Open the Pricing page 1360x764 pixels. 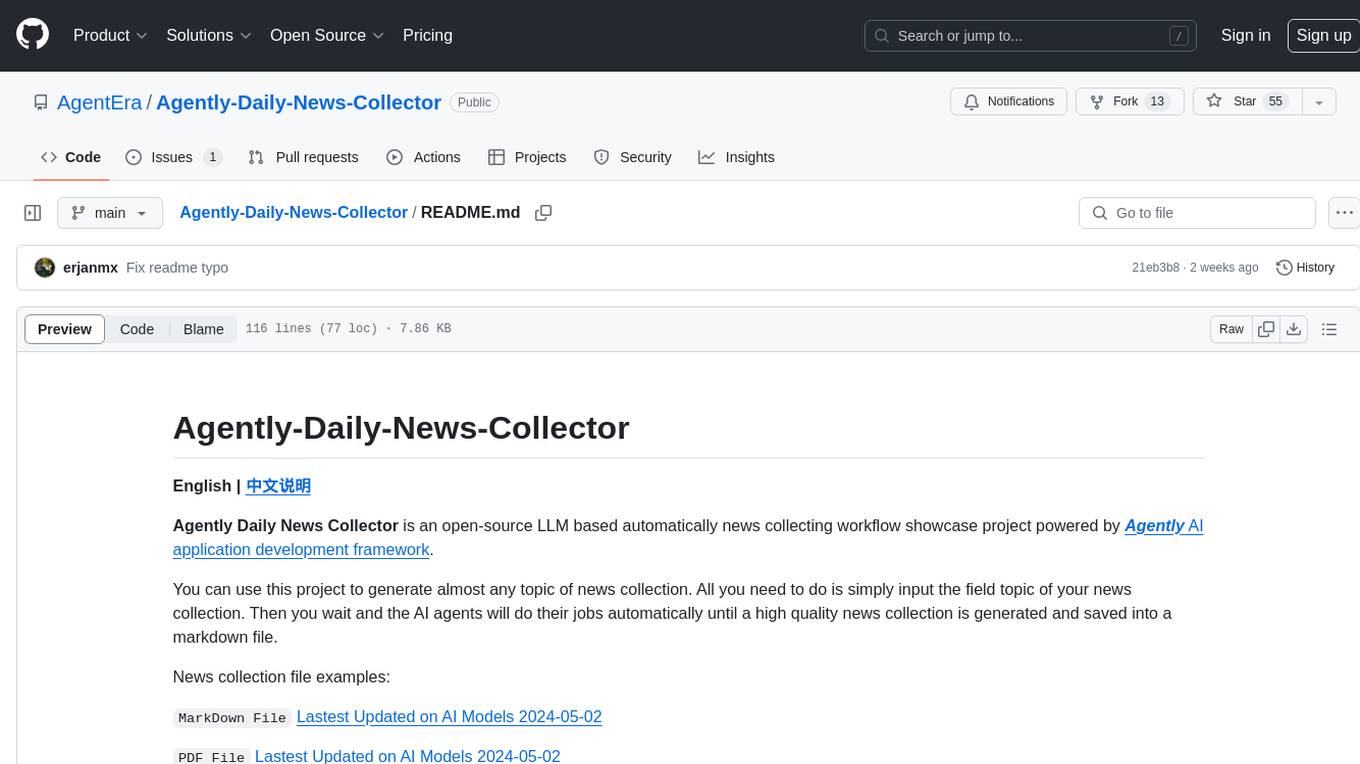[427, 35]
